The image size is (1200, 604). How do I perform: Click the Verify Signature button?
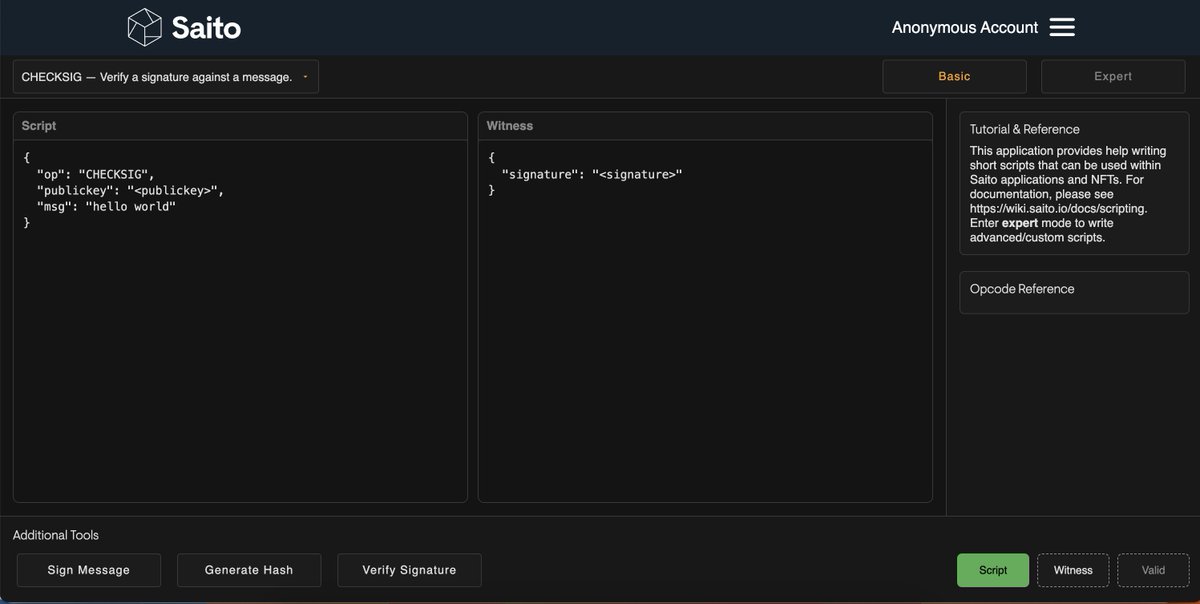[409, 570]
